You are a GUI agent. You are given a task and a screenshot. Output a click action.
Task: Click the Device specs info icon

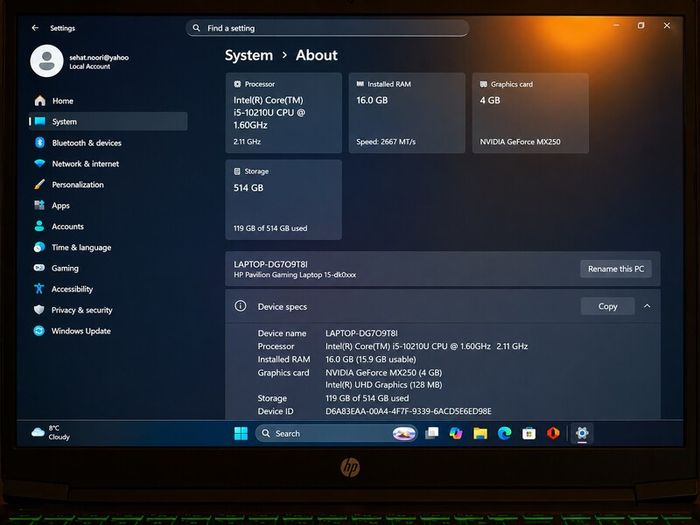tap(240, 306)
